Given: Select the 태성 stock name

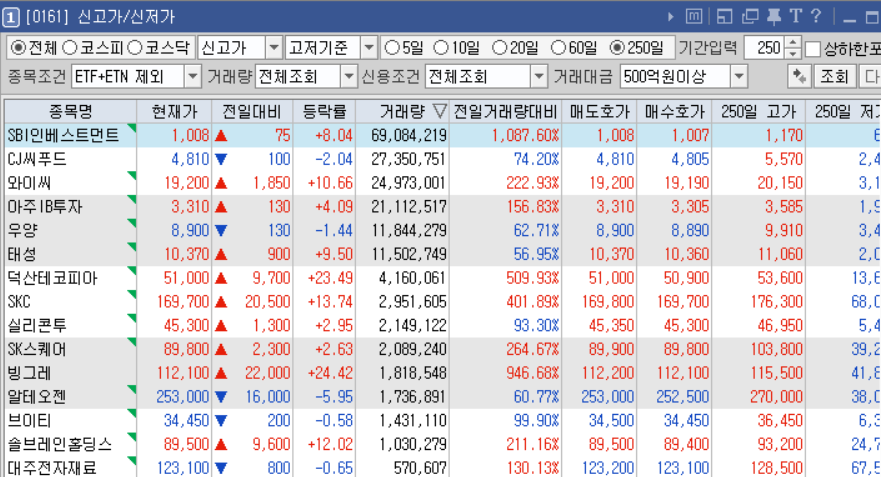Looking at the screenshot, I should pos(22,255).
